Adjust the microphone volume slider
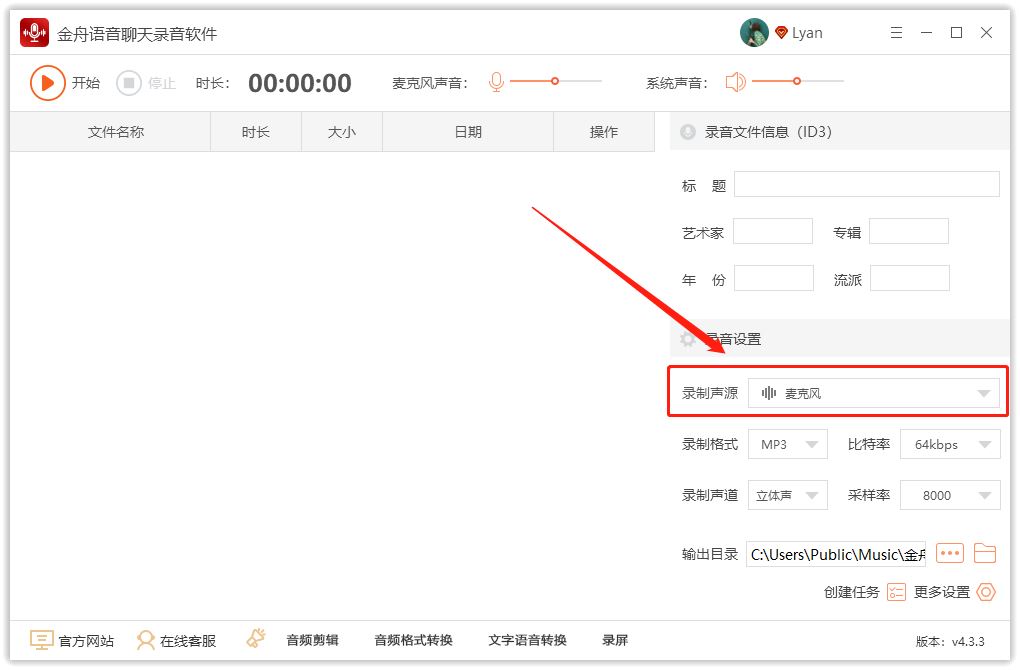This screenshot has height=670, width=1020. point(555,81)
